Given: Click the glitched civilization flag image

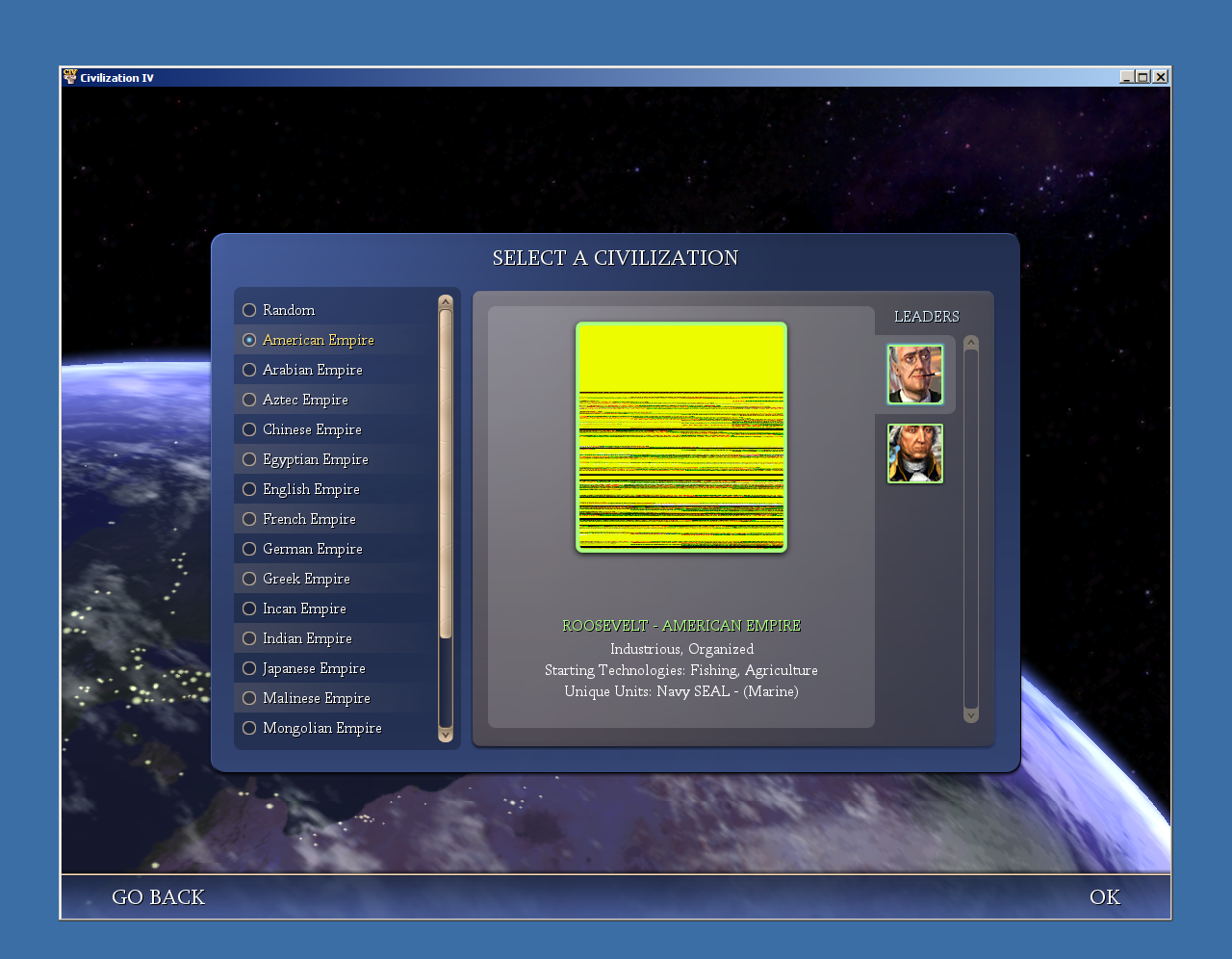Looking at the screenshot, I should click(x=681, y=437).
